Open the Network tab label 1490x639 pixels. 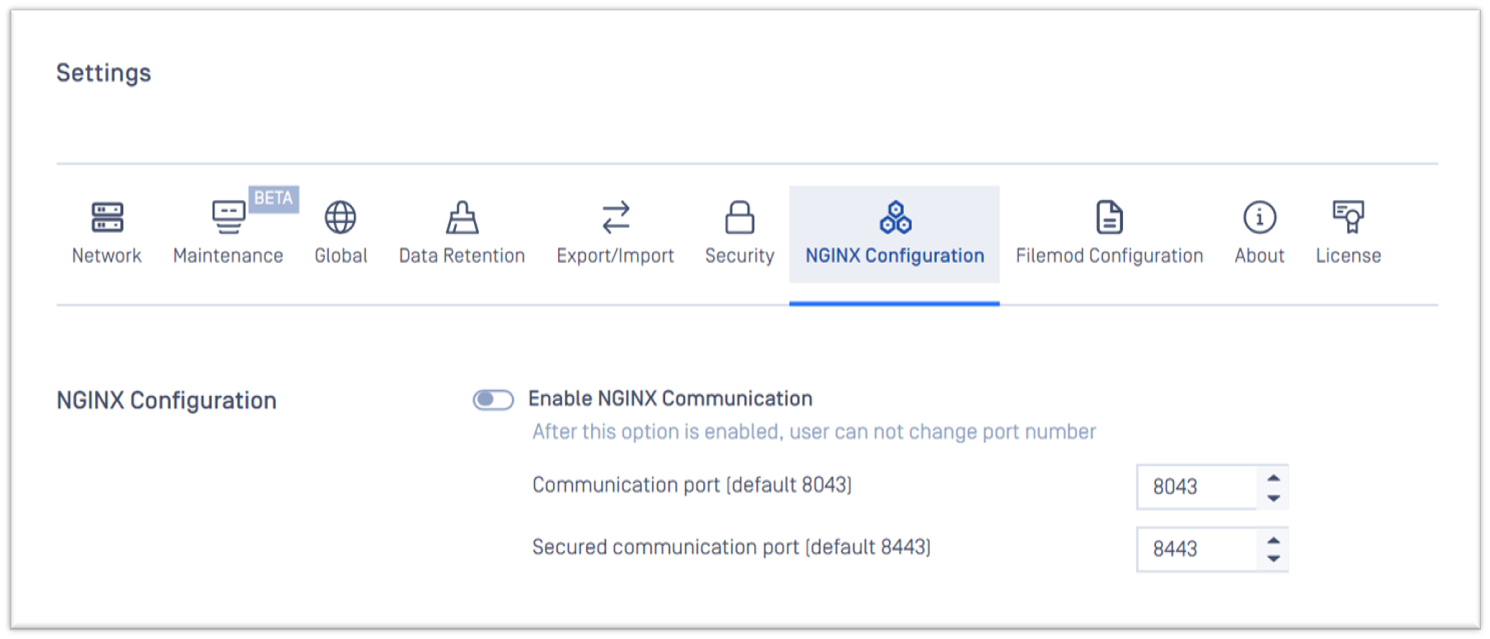point(107,256)
